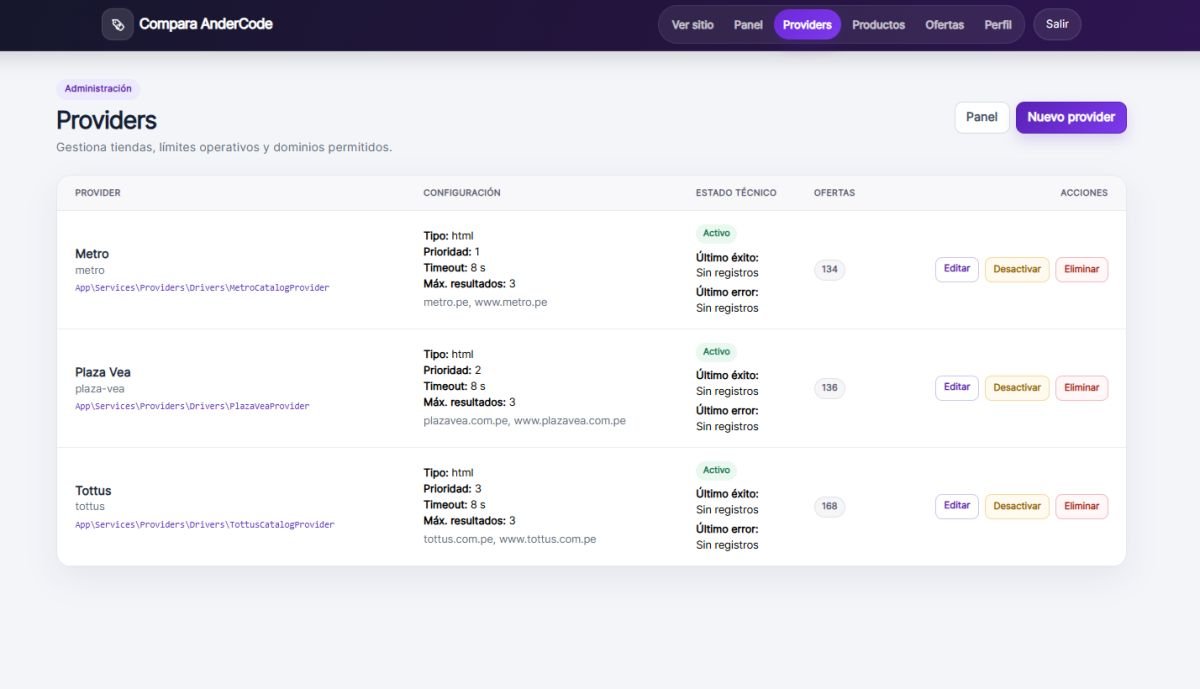Image resolution: width=1200 pixels, height=689 pixels.
Task: Edit the Tottus provider
Action: coord(957,506)
